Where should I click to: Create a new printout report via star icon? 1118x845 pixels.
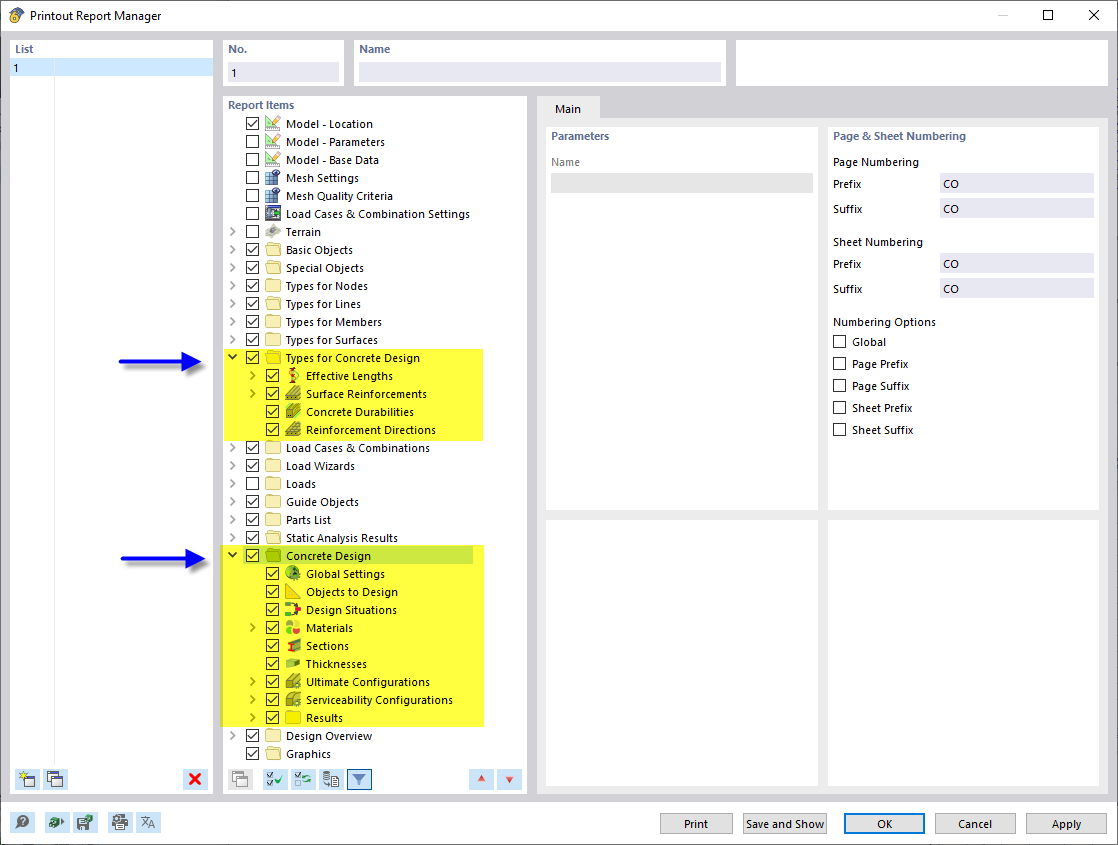pos(26,779)
